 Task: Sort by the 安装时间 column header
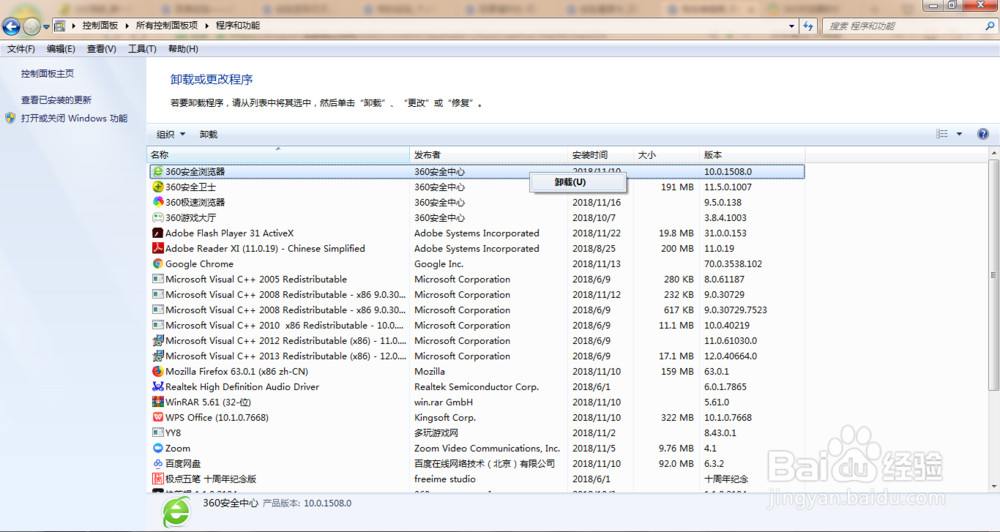(601, 155)
